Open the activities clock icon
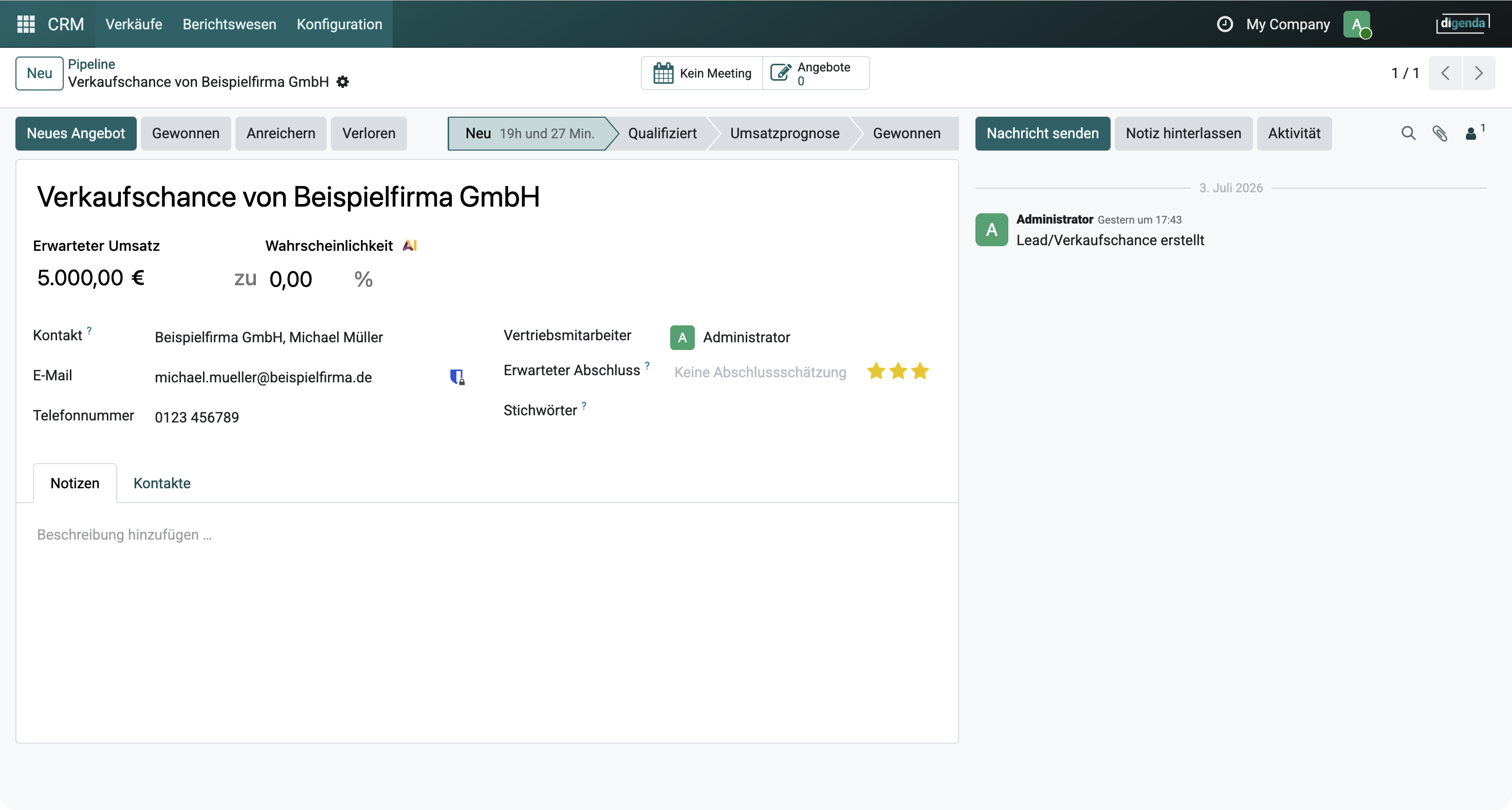This screenshot has width=1512, height=810. (1224, 24)
